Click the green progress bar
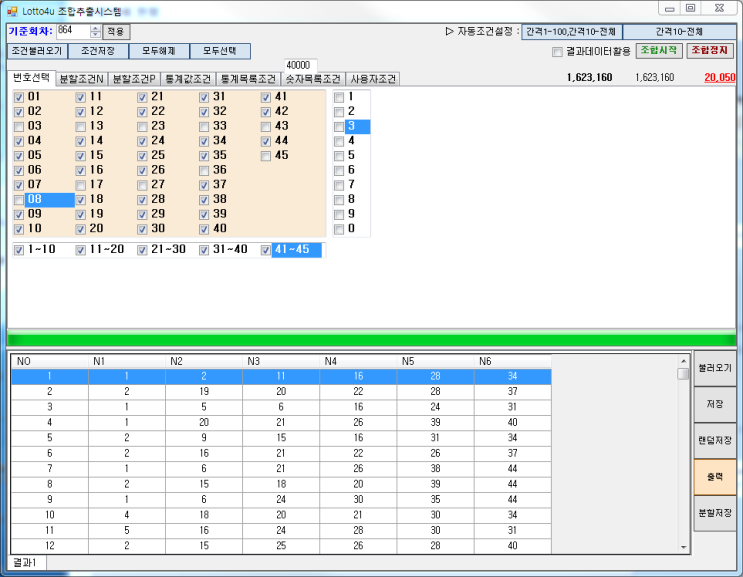Viewport: 743px width, 577px height. click(x=372, y=340)
